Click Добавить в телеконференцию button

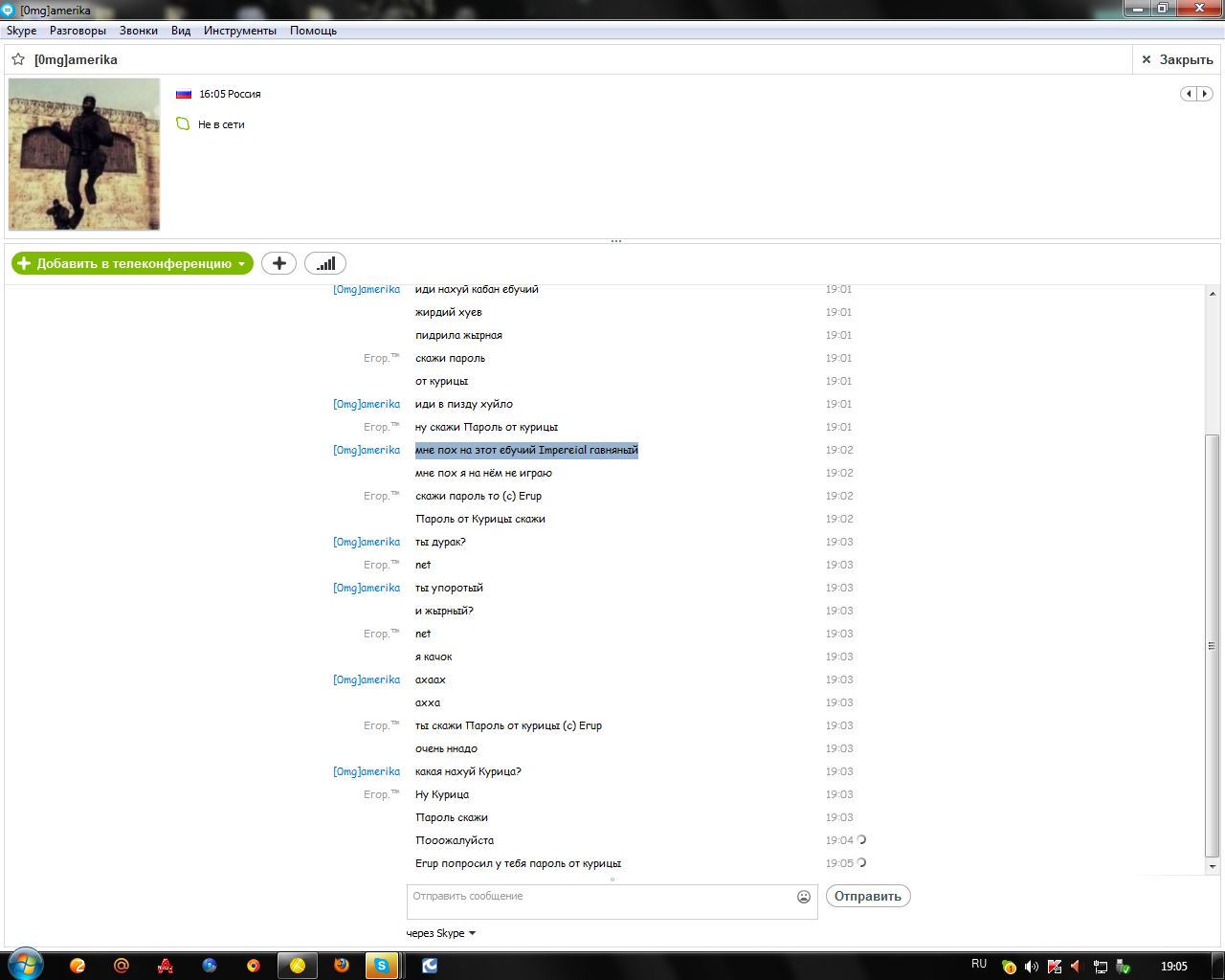pos(132,263)
